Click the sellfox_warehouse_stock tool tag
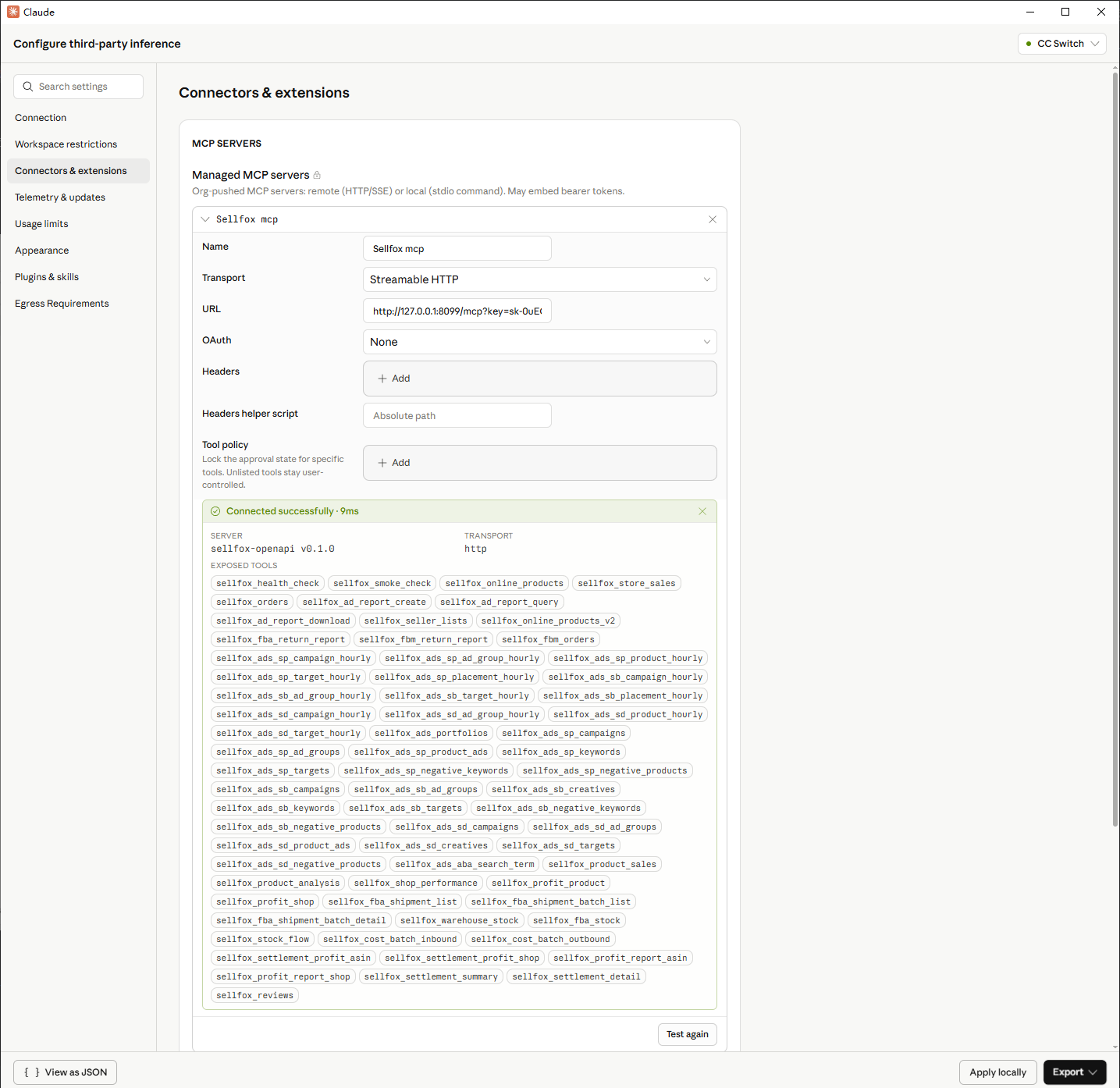The image size is (1120, 1088). tap(460, 920)
